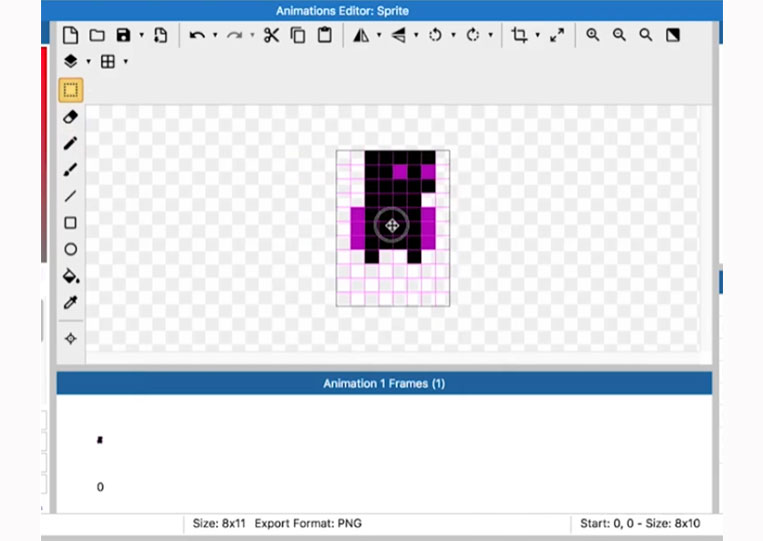This screenshot has height=541, width=763.
Task: Flip the sprite vertically
Action: pyautogui.click(x=399, y=35)
